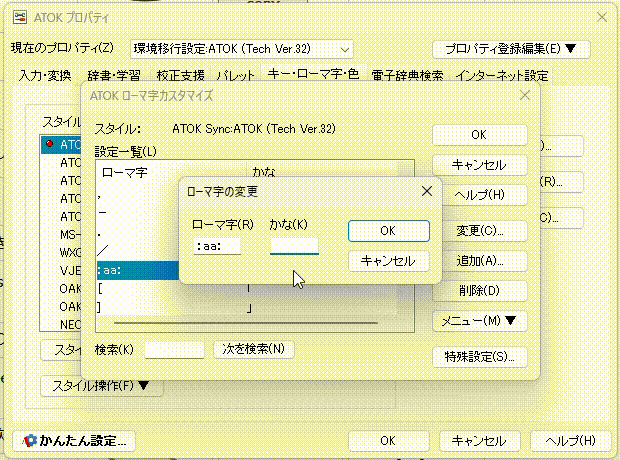Screen dimensions: 620x460
Task: Switch to the 電子辞典検索 tab
Action: point(408,75)
